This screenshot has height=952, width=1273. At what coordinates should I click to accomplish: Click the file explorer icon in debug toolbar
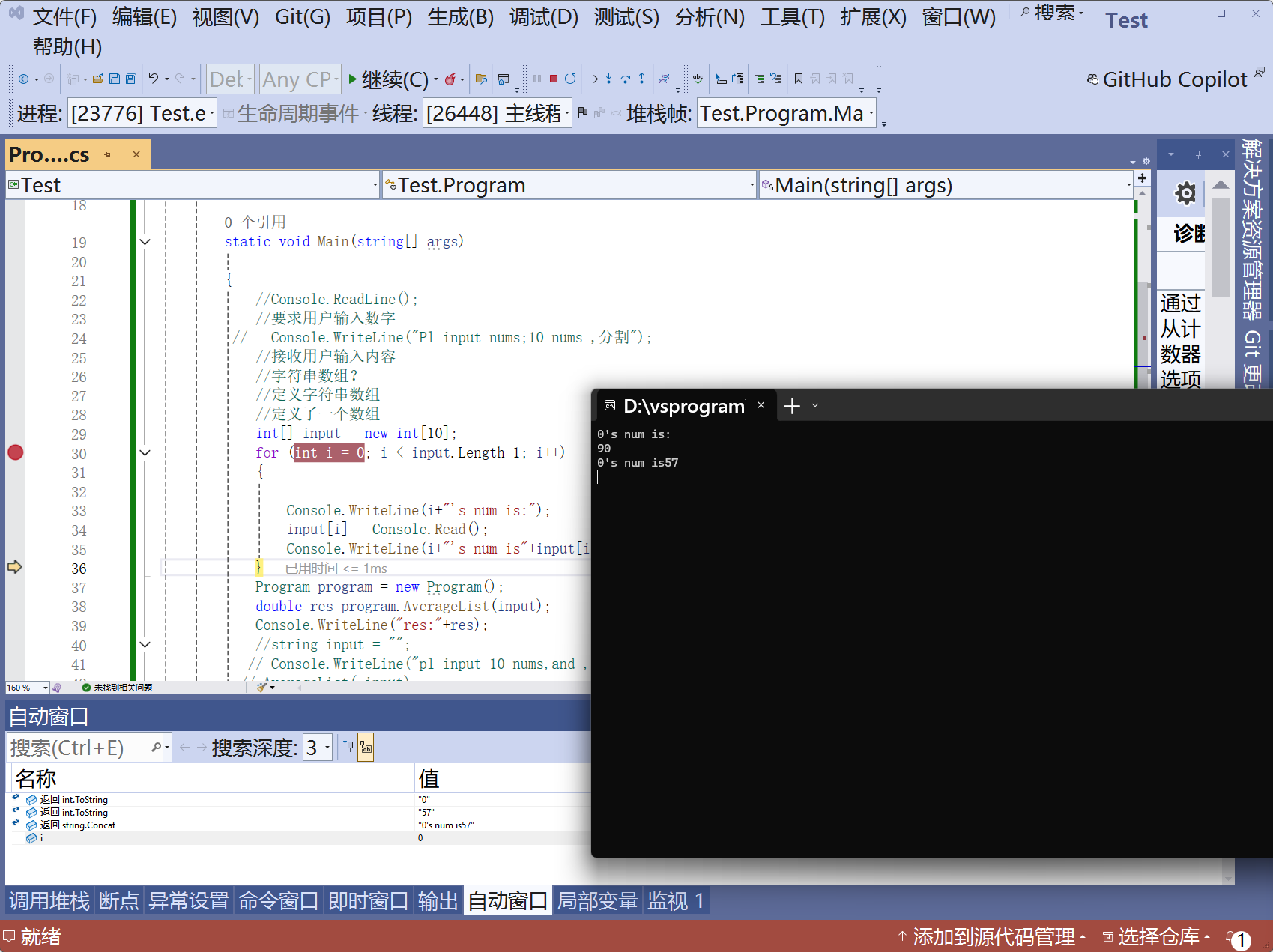(x=481, y=79)
